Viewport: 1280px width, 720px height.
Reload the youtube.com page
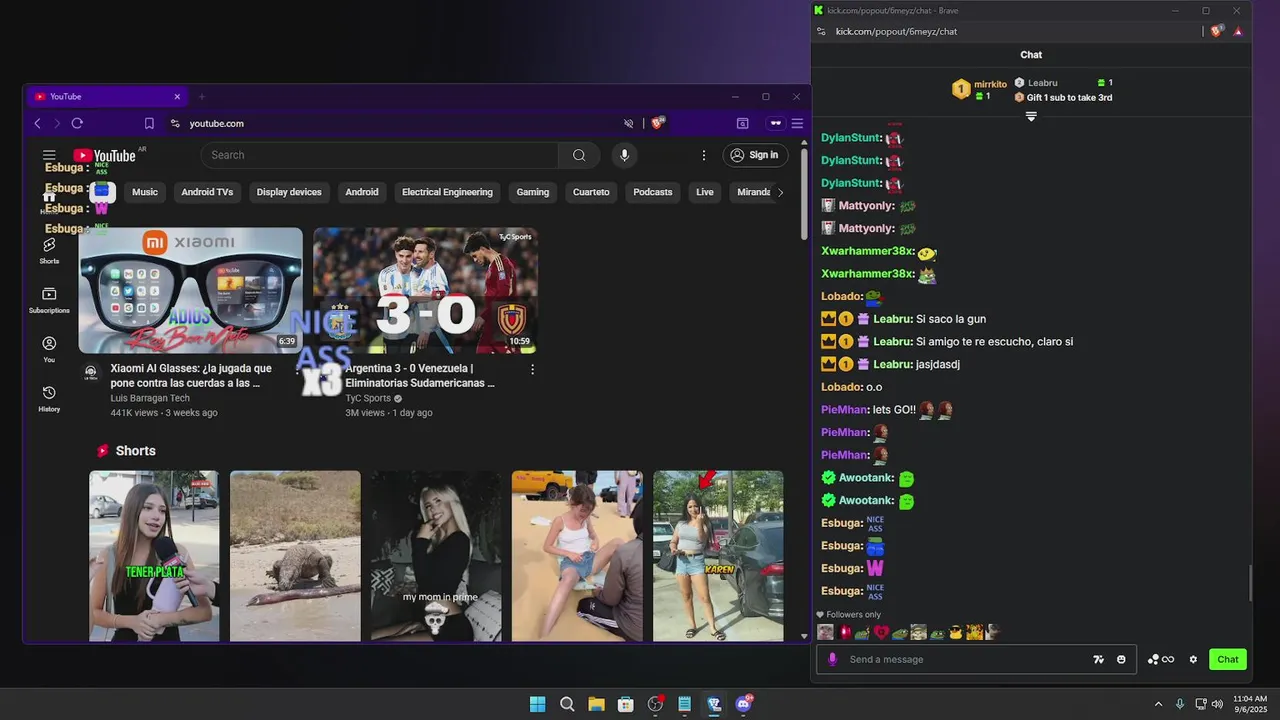point(77,124)
